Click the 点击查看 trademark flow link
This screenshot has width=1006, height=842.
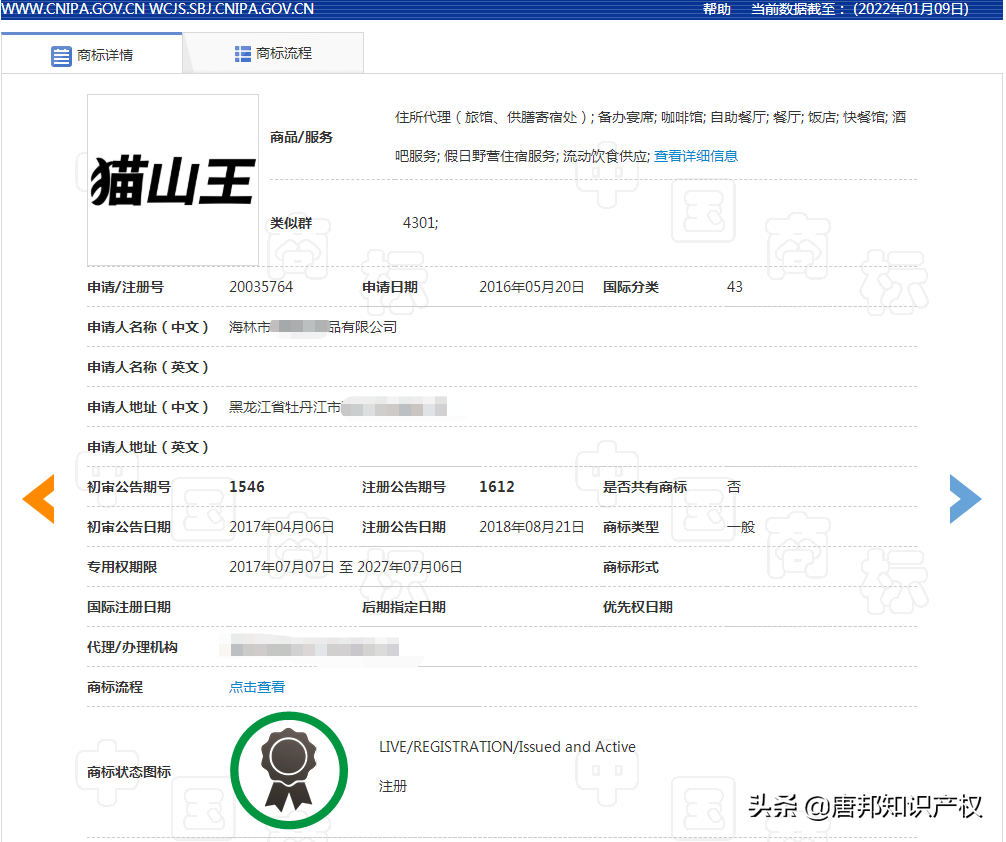coord(257,687)
